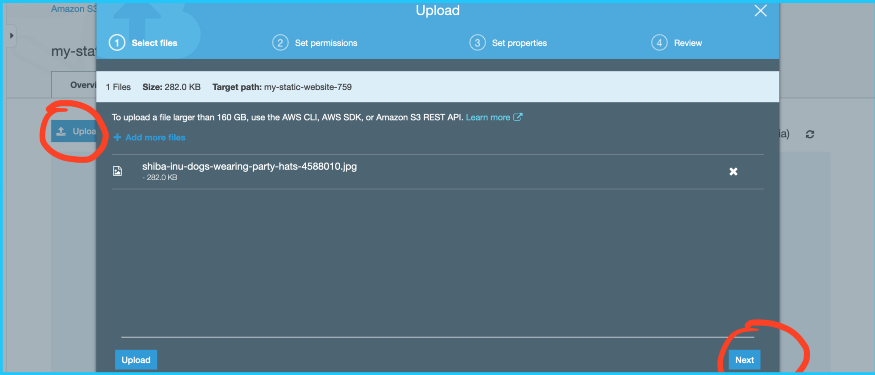This screenshot has width=875, height=375.
Task: Close the Upload dialog with the X
Action: coord(760,10)
